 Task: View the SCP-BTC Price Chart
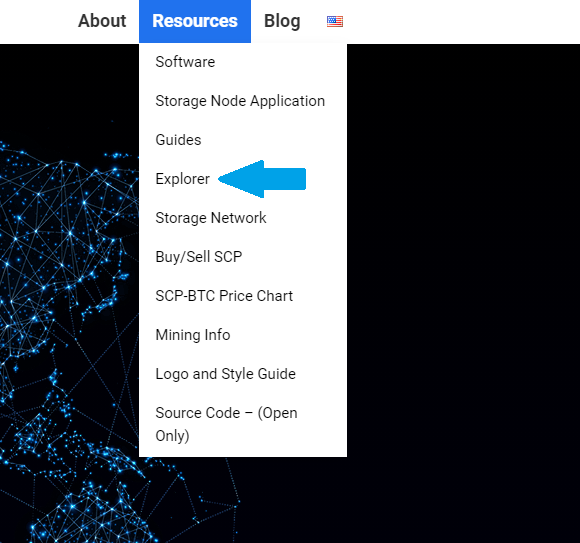tap(224, 296)
